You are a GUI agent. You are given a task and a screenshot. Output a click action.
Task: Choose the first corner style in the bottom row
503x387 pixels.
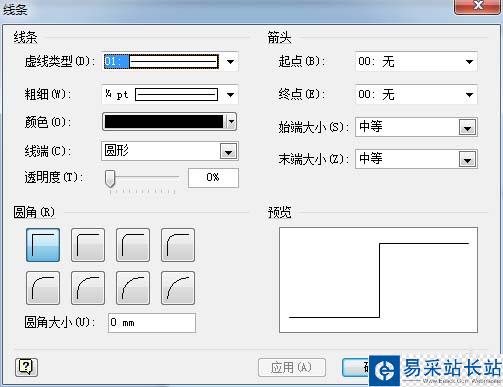43,288
